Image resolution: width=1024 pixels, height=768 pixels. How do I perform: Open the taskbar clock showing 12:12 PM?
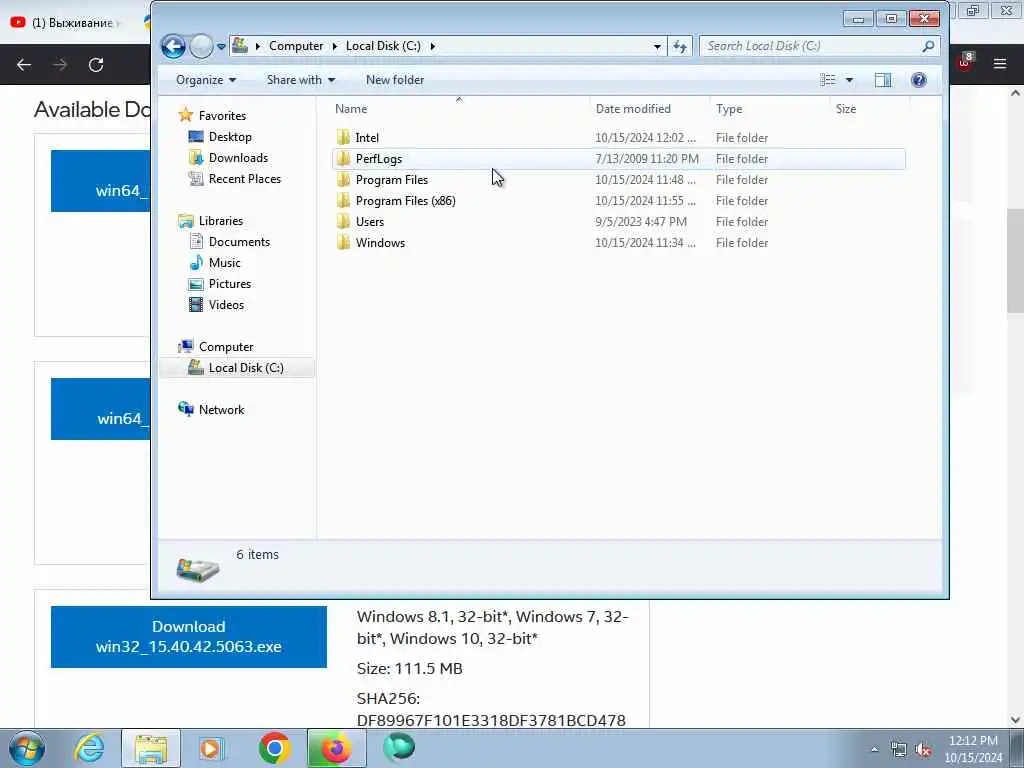(x=973, y=748)
